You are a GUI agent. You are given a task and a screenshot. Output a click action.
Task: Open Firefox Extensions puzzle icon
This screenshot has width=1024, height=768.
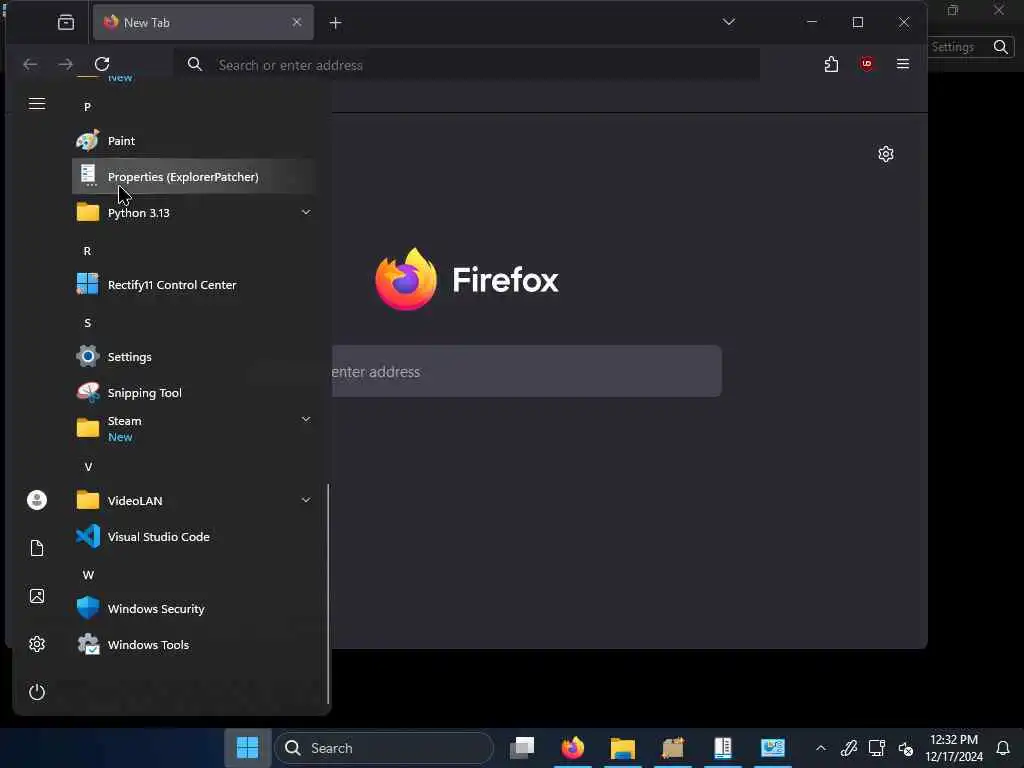(x=831, y=64)
